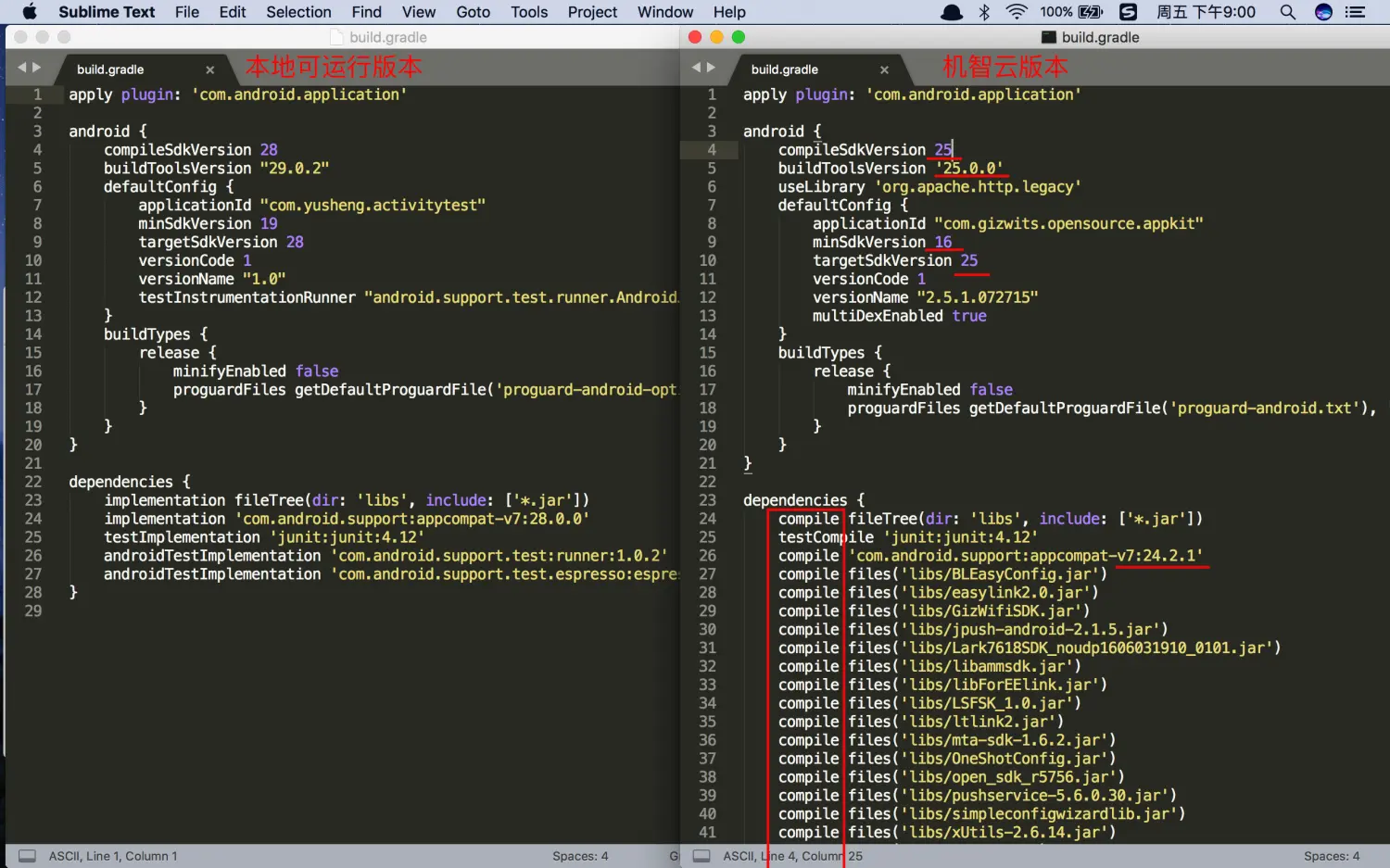This screenshot has height=868, width=1390.
Task: Click line number 23 in right gutter
Action: tap(707, 500)
